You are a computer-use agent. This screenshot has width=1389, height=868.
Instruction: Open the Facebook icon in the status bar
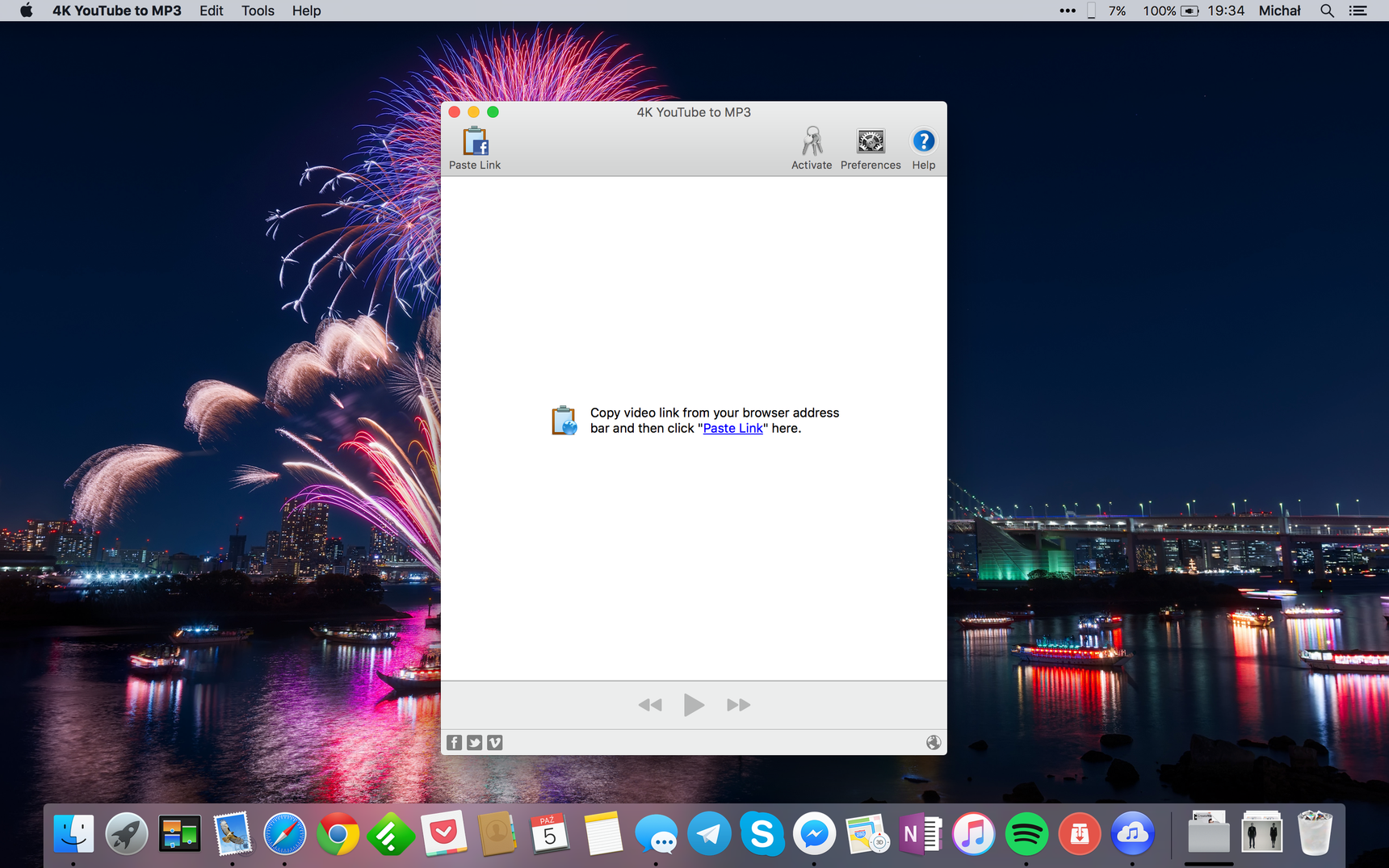[455, 743]
